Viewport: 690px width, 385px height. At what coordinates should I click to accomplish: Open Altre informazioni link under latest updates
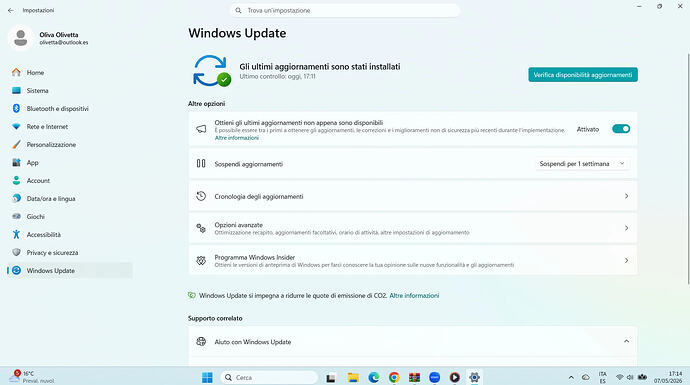[237, 138]
